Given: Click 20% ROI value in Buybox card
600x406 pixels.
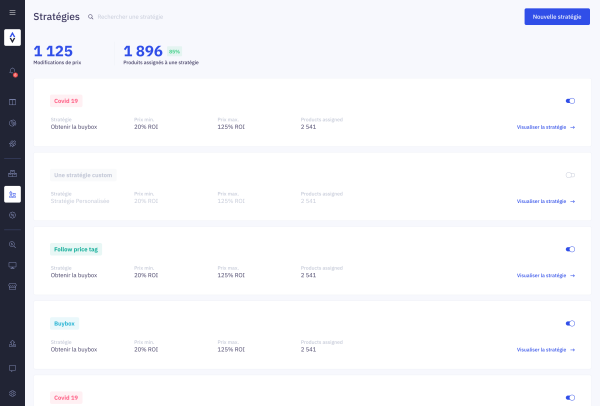Looking at the screenshot, I should (x=146, y=350).
